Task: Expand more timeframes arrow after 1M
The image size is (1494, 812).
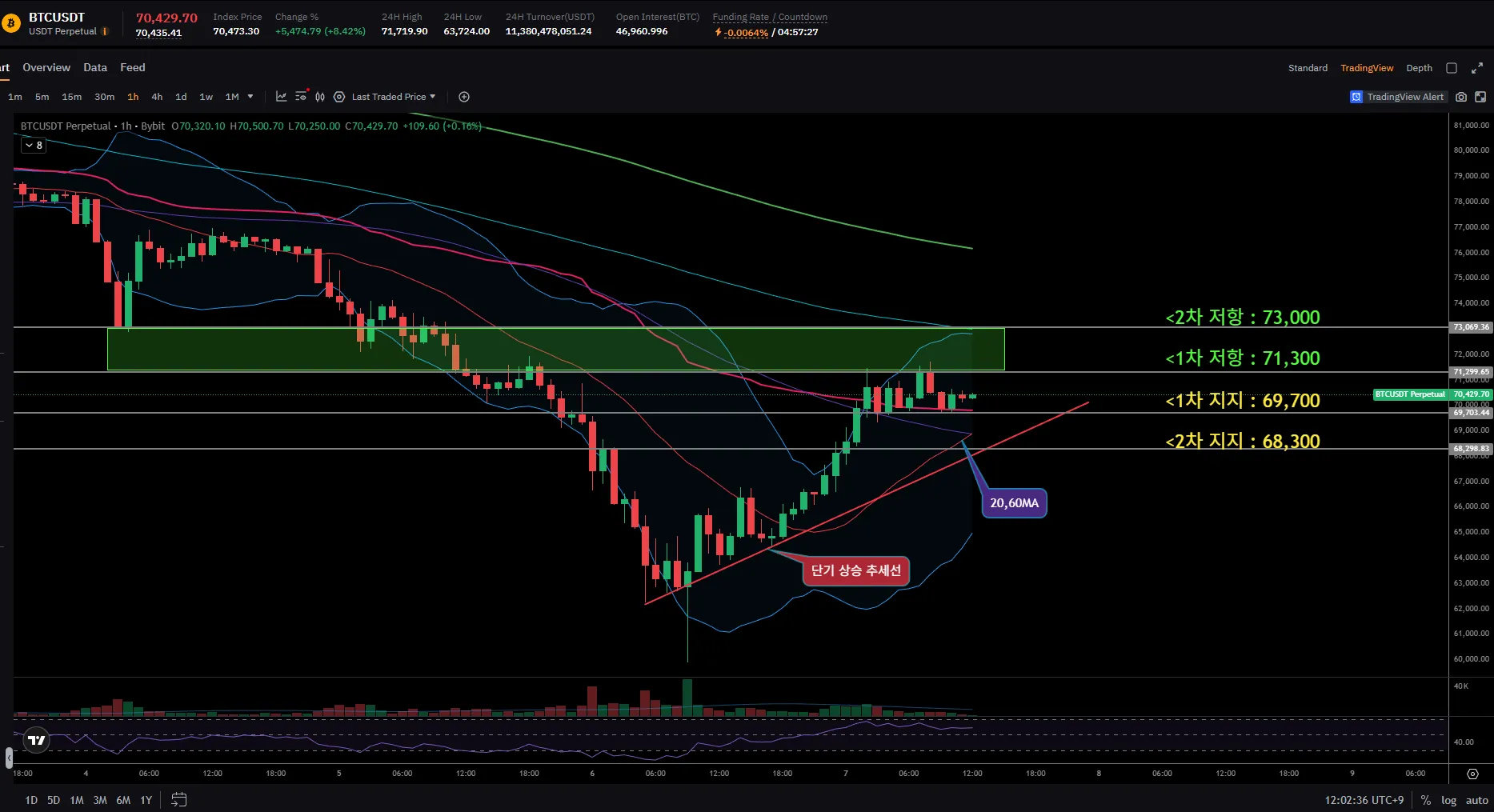Action: coord(250,97)
